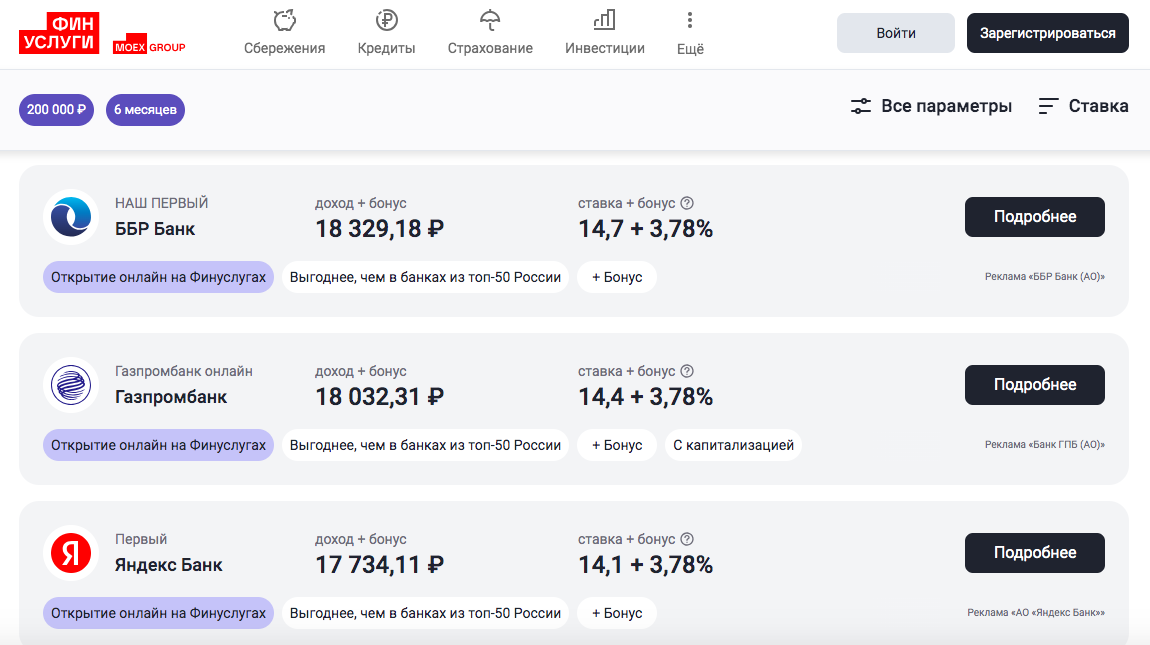Click Подробнее for Яндекс Банк

(x=1034, y=553)
